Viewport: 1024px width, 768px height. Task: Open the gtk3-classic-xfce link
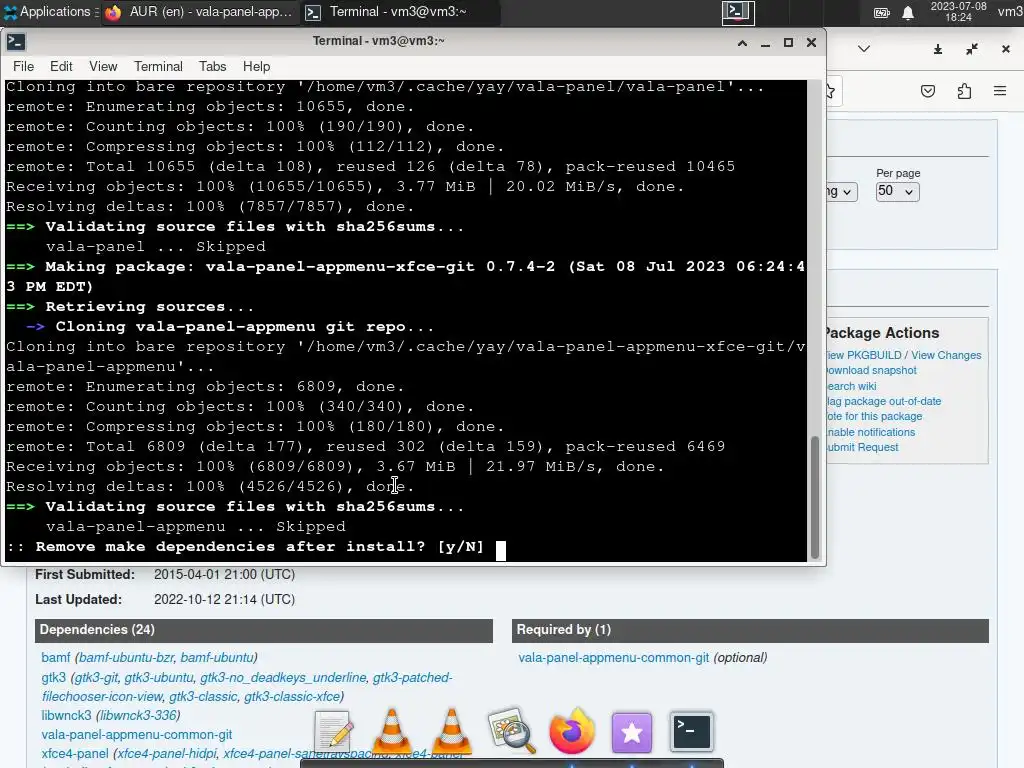tap(292, 697)
